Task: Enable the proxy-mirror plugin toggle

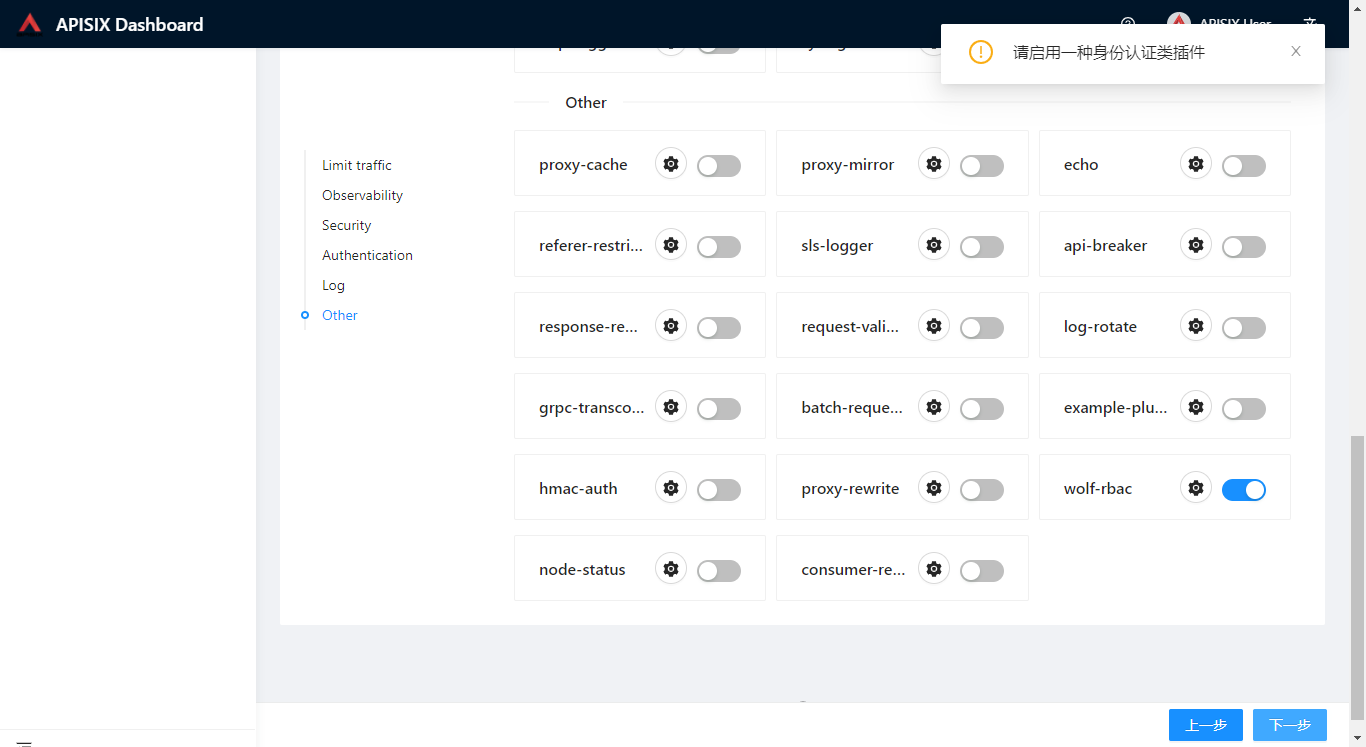Action: (981, 163)
